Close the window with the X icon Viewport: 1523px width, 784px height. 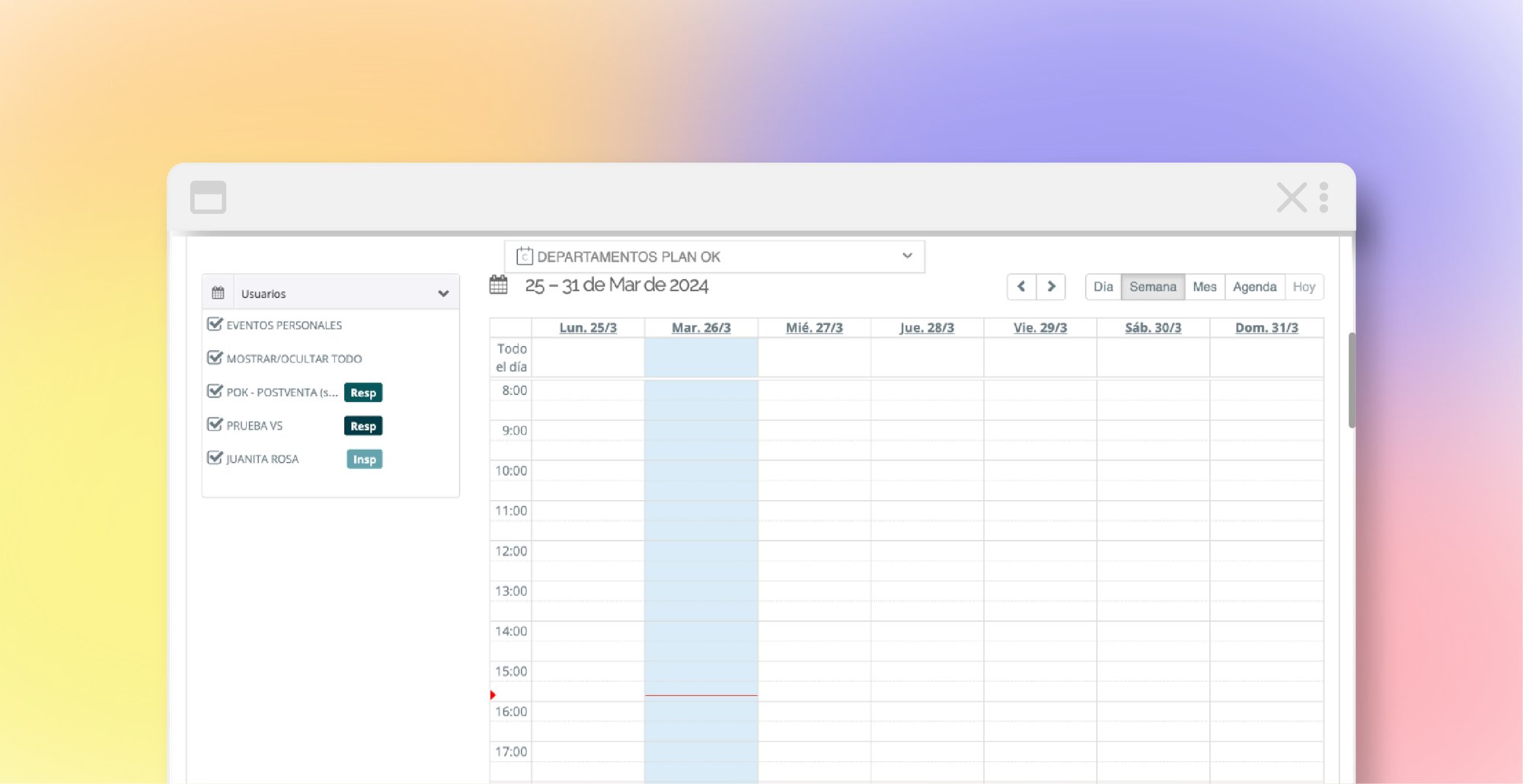1292,197
